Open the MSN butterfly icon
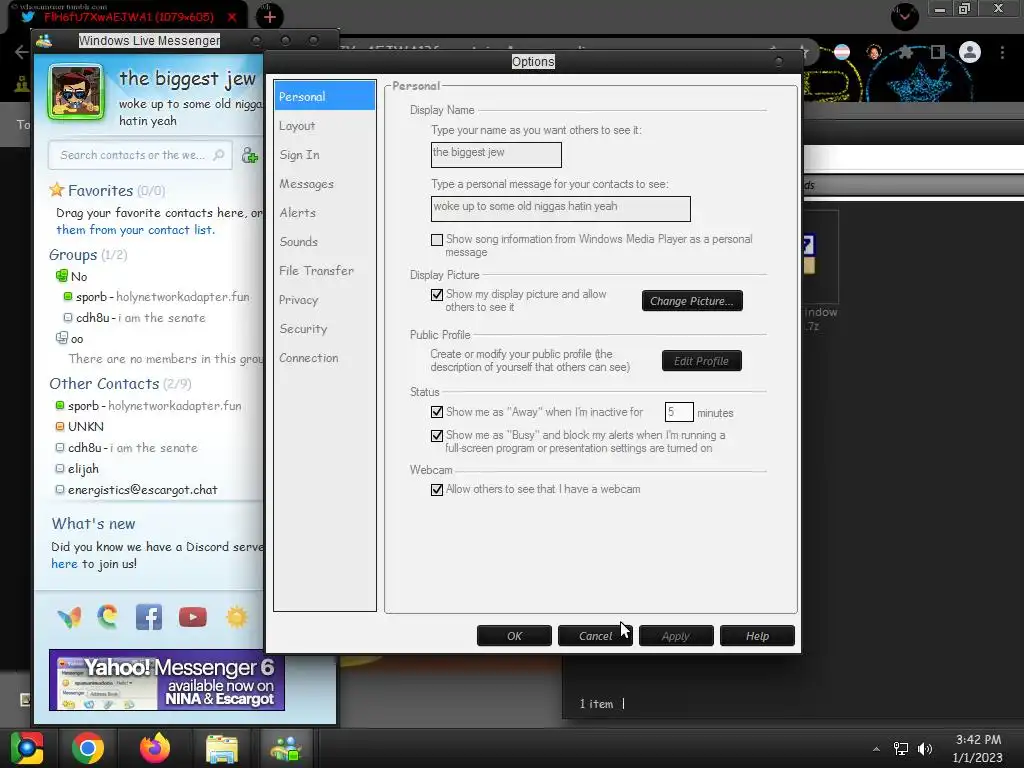This screenshot has height=768, width=1024. tap(69, 617)
